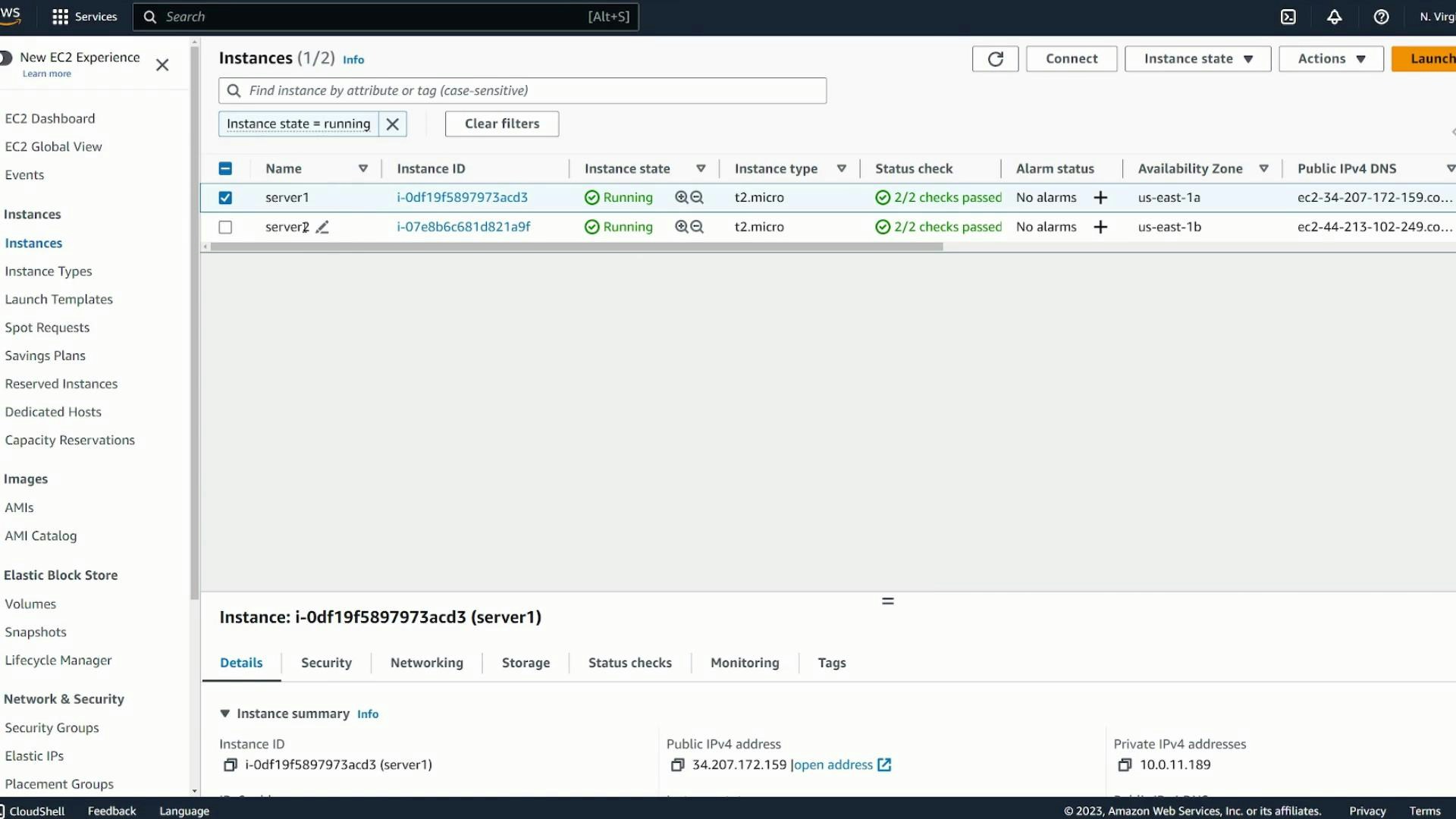Zoom in on server1 instance state
1456x819 pixels.
coord(682,197)
